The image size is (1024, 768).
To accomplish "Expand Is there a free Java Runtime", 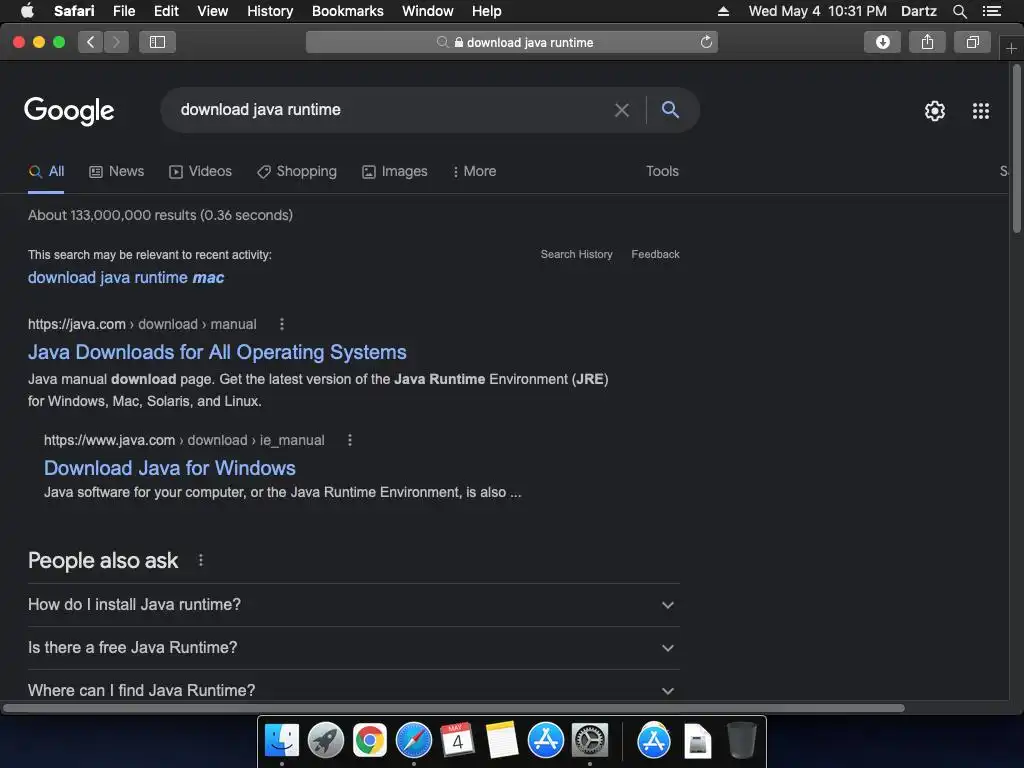I will (x=353, y=648).
